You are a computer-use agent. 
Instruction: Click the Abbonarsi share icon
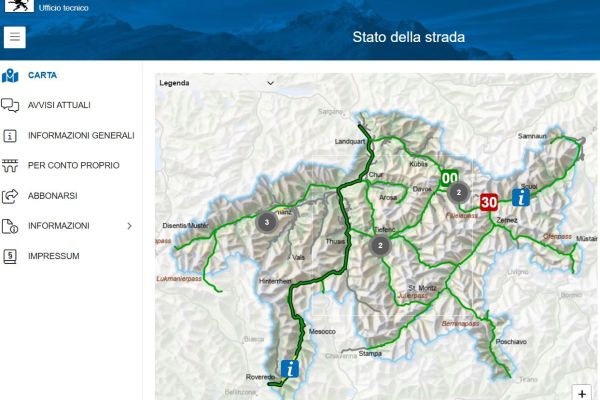click(10, 196)
